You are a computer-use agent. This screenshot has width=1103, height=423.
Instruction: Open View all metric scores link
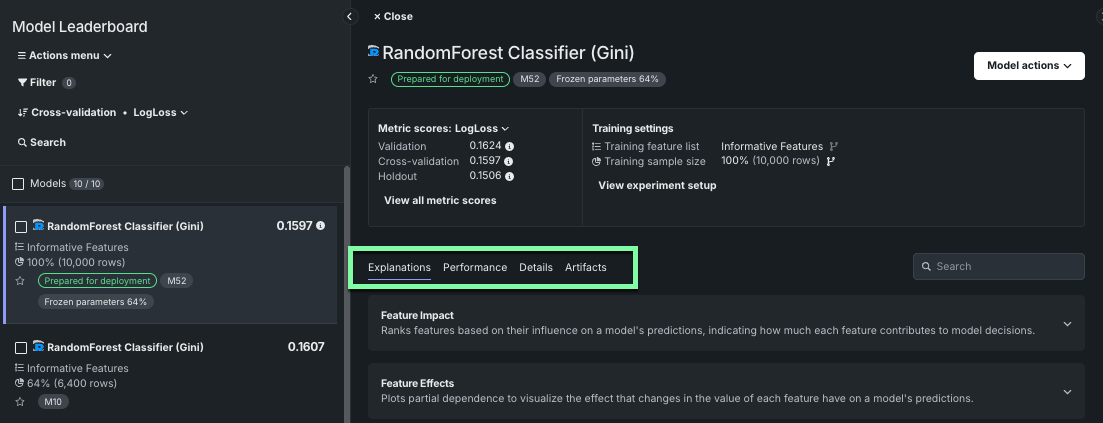click(440, 200)
